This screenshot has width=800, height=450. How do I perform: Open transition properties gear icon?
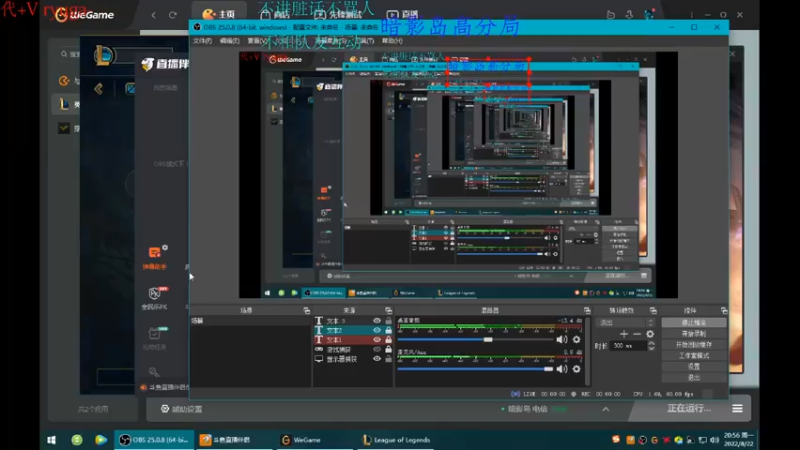click(650, 334)
